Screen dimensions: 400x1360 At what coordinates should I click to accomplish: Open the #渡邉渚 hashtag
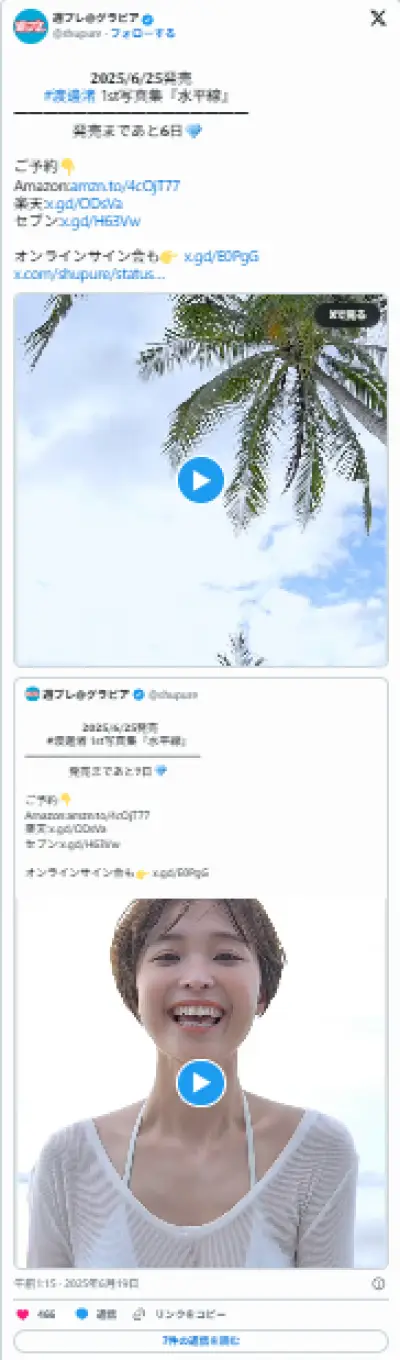(71, 96)
